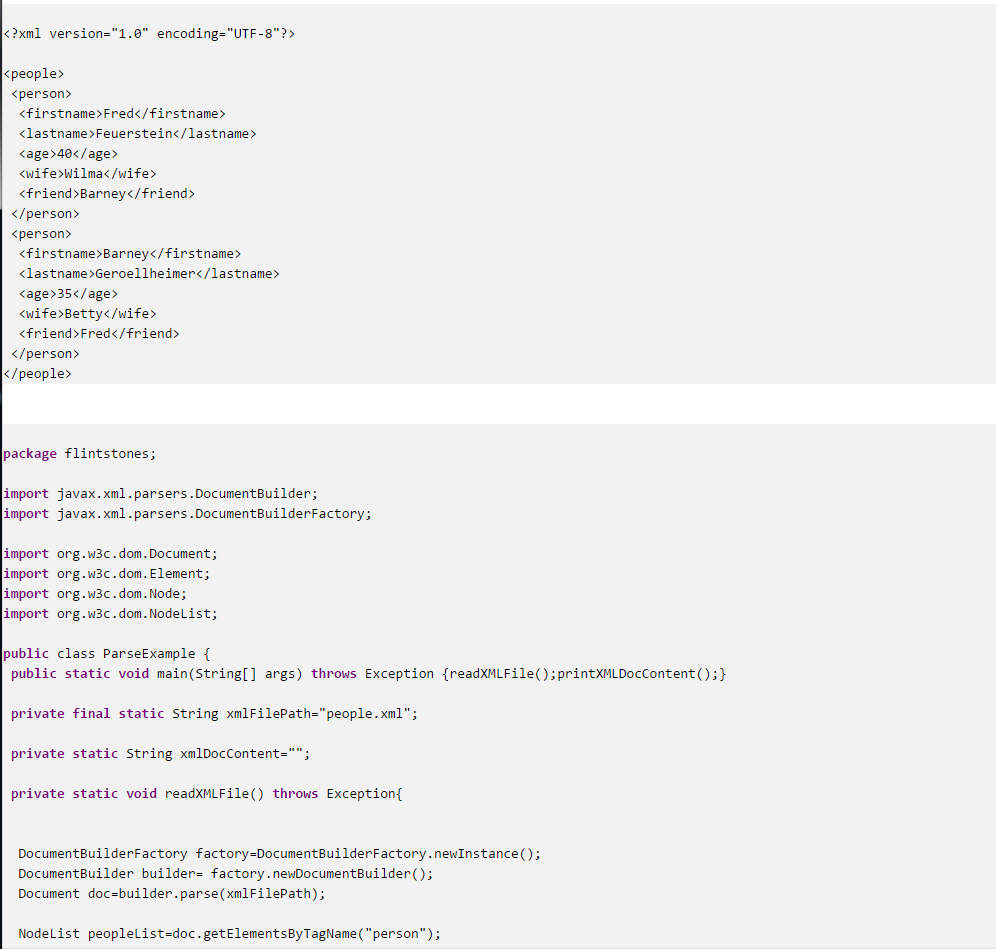Click the Feuerstein lastname line
Viewport: 996px width, 949px height.
point(137,134)
